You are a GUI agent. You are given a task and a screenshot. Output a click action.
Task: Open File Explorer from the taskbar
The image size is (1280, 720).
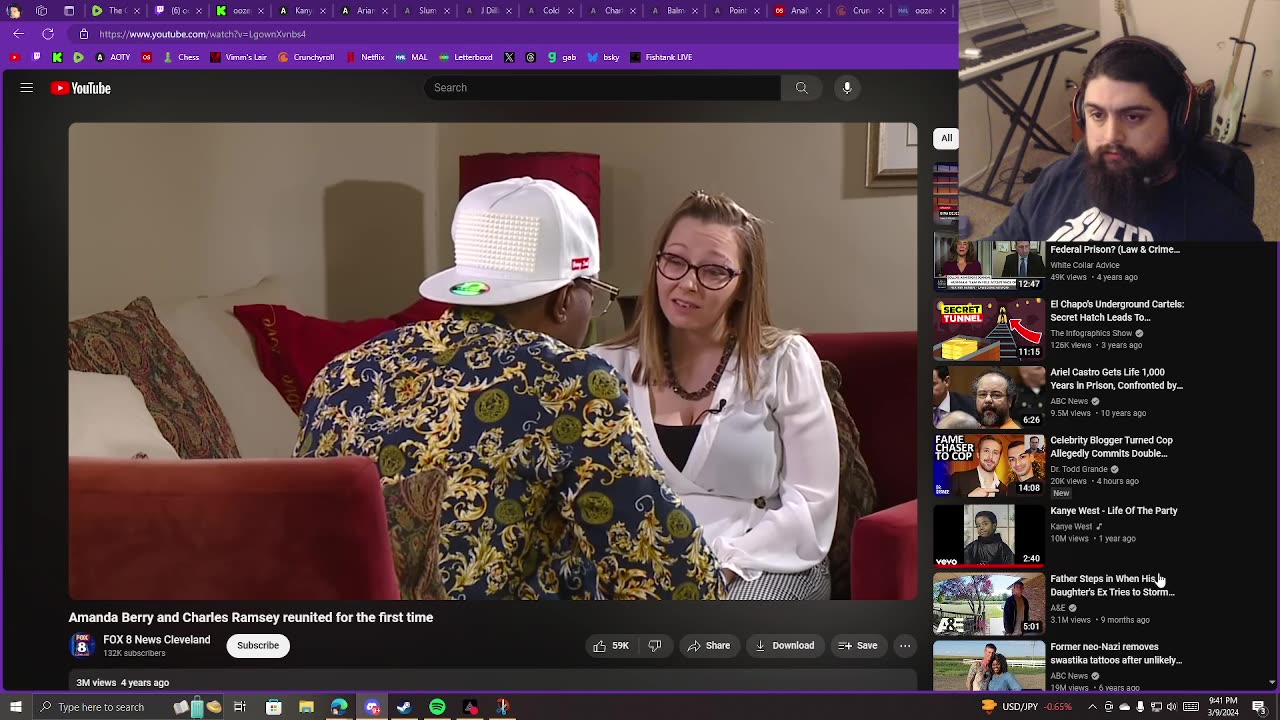click(306, 707)
